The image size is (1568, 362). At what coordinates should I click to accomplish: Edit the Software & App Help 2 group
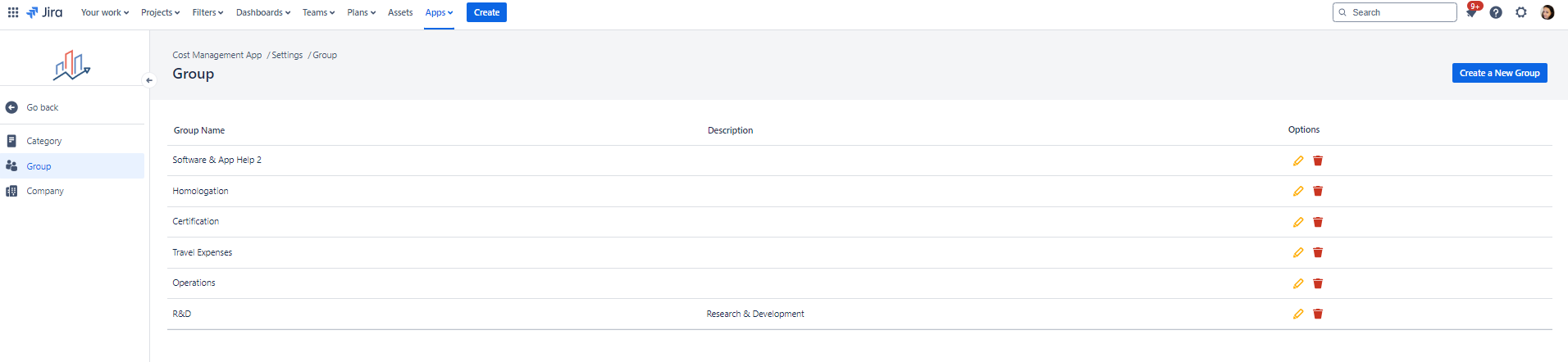[1298, 161]
